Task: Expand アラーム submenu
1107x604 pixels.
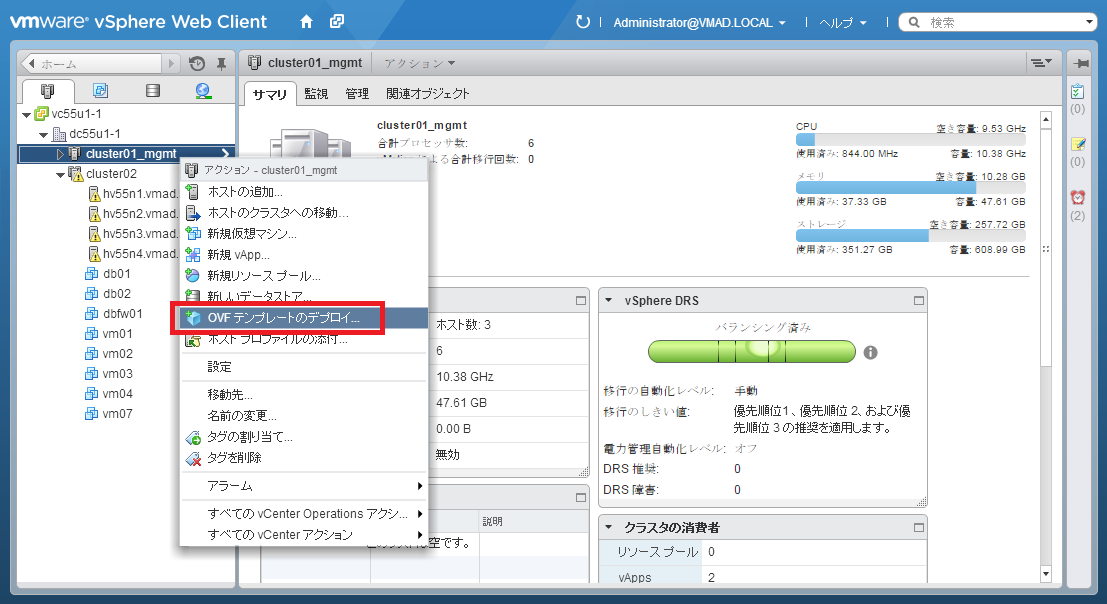Action: click(304, 485)
